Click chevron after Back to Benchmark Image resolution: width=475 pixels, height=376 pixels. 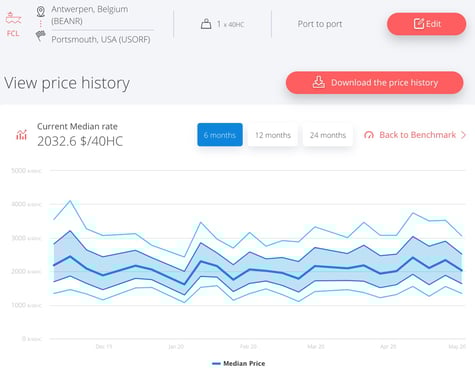coord(463,135)
